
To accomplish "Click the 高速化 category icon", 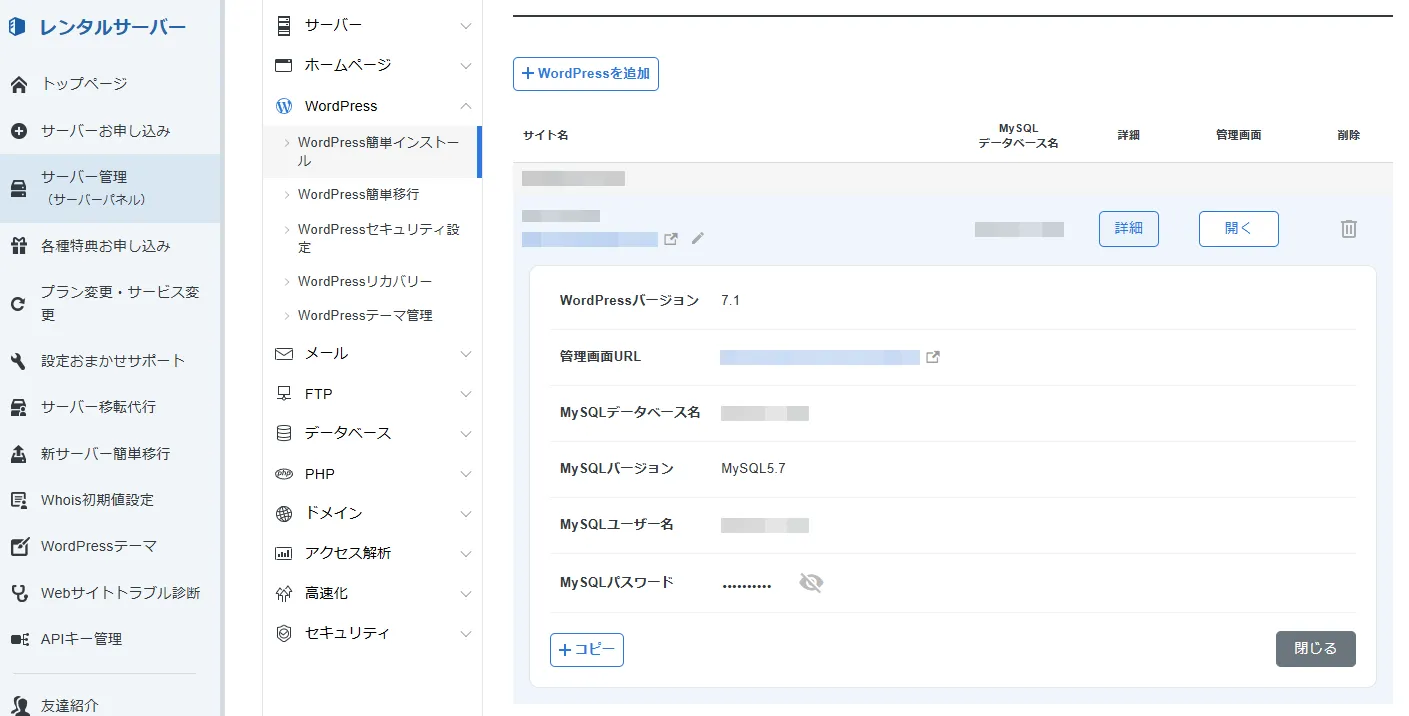I will coord(284,593).
